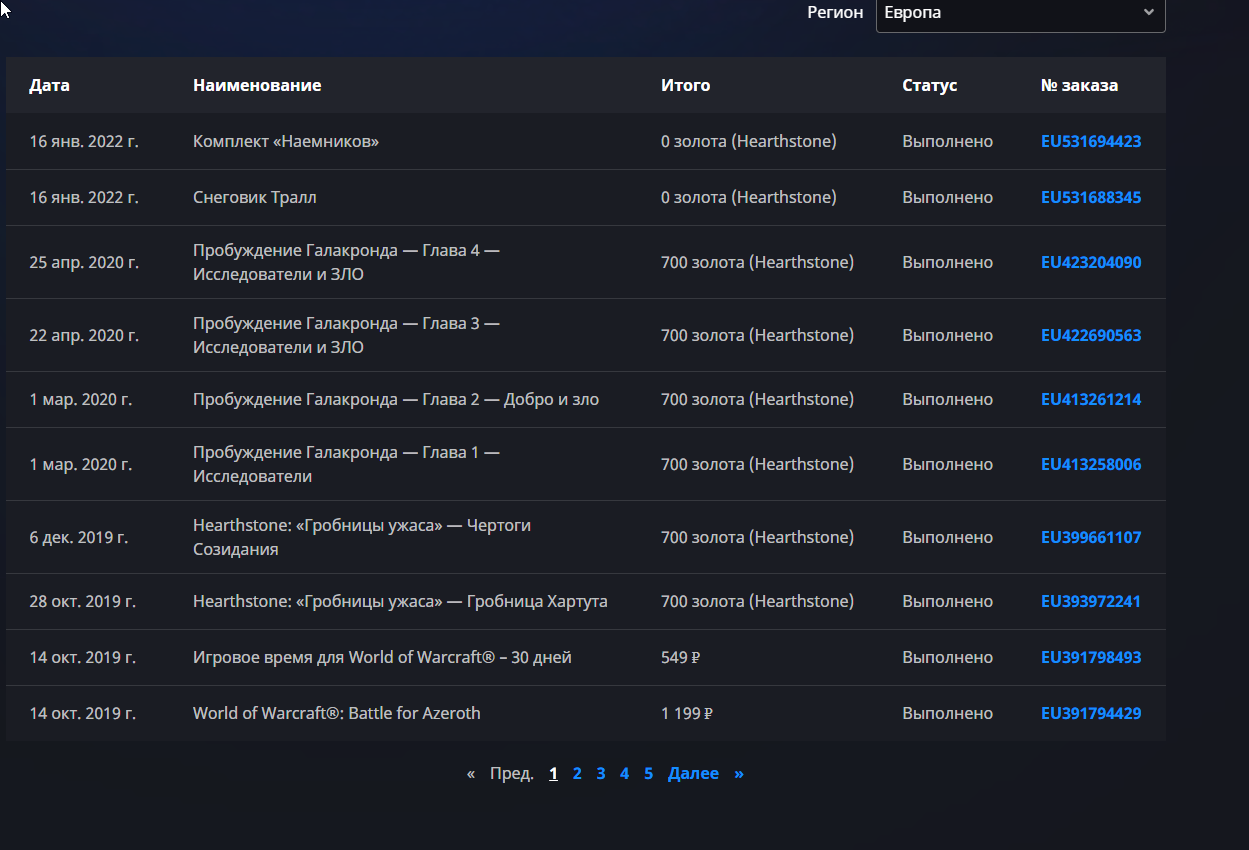Click the Пред. previous page label
The height and width of the screenshot is (850, 1249).
[x=512, y=774]
